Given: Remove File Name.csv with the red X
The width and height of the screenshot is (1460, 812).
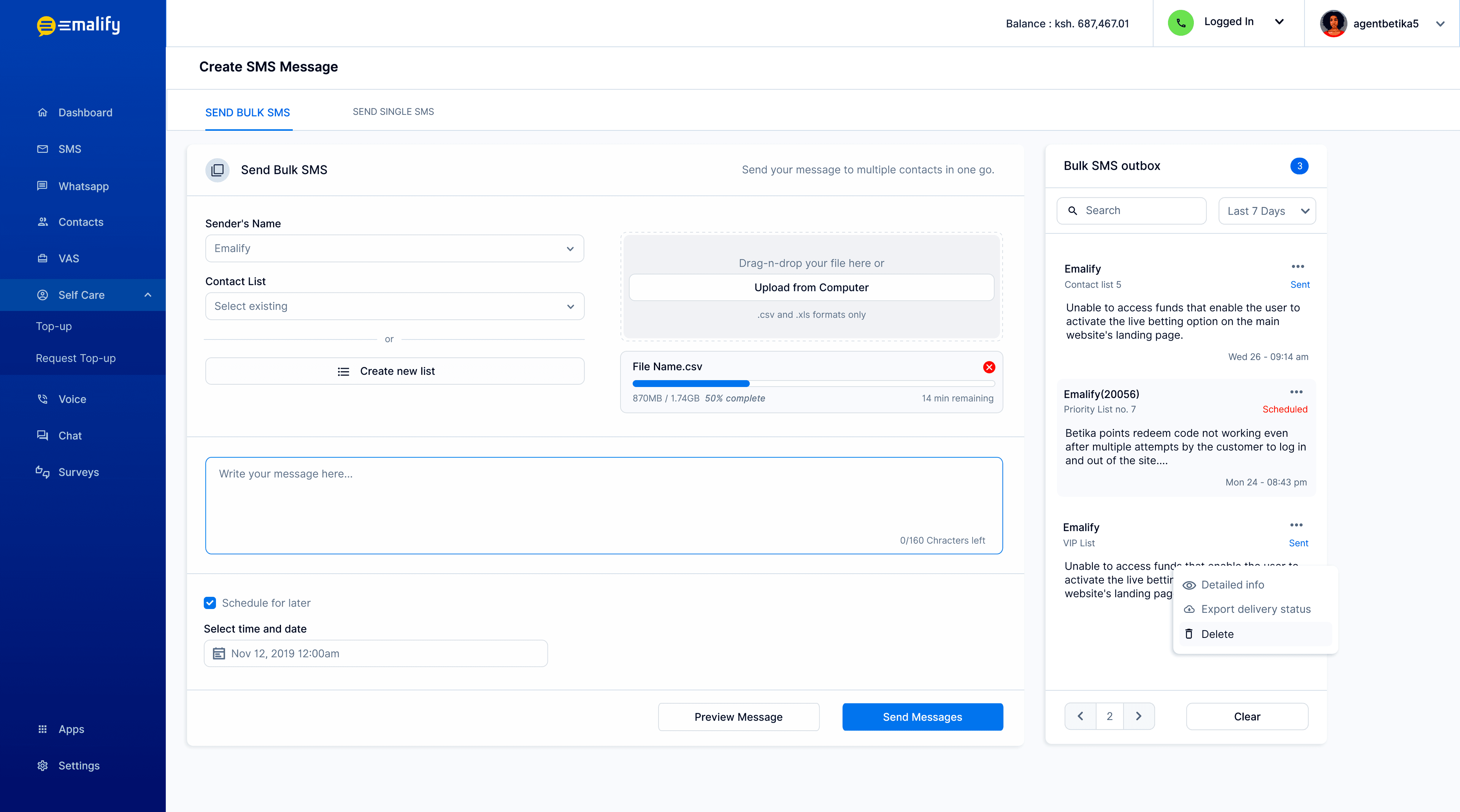Looking at the screenshot, I should click(989, 367).
